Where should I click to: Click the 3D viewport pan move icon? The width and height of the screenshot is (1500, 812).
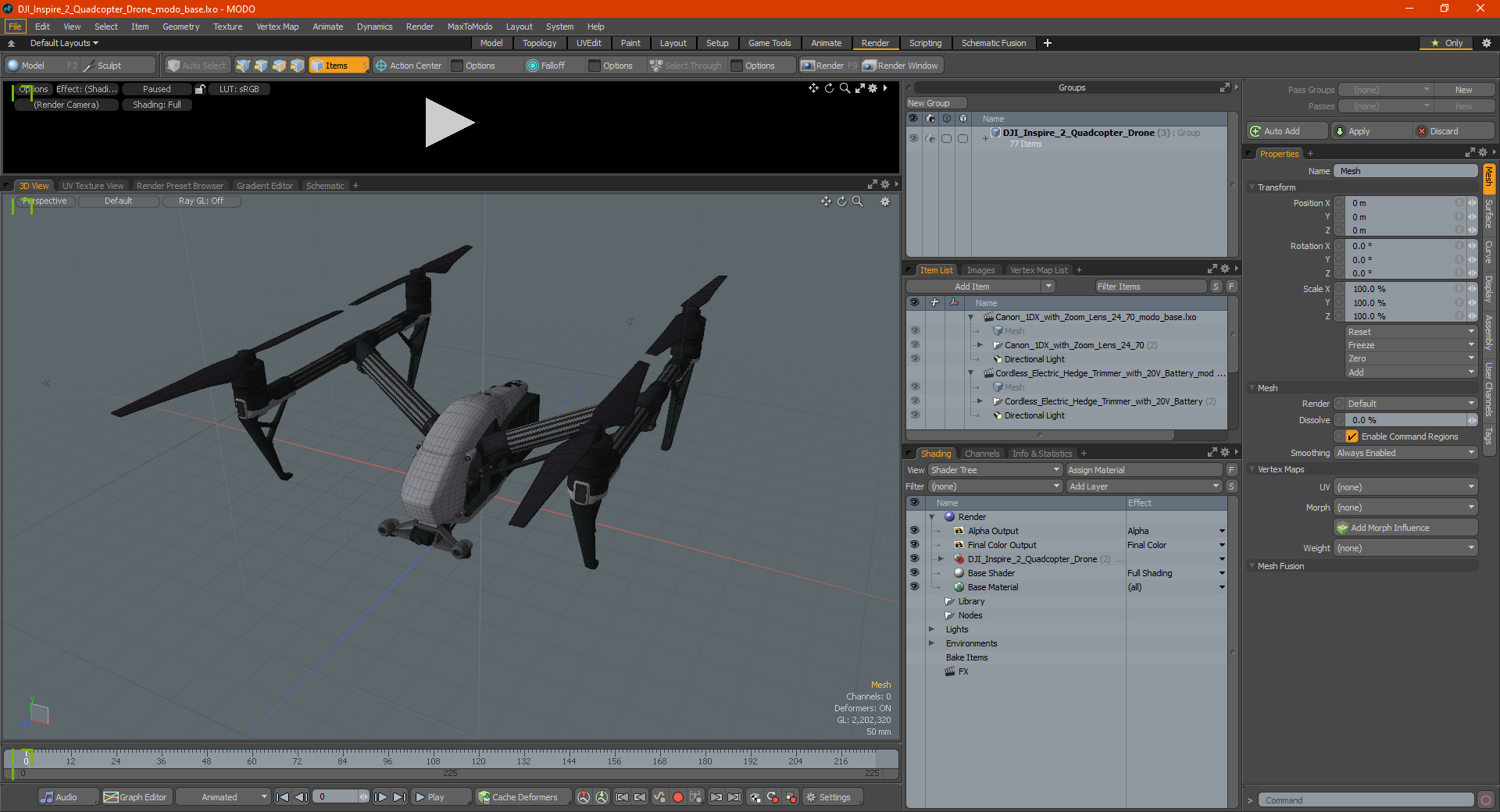pyautogui.click(x=826, y=201)
